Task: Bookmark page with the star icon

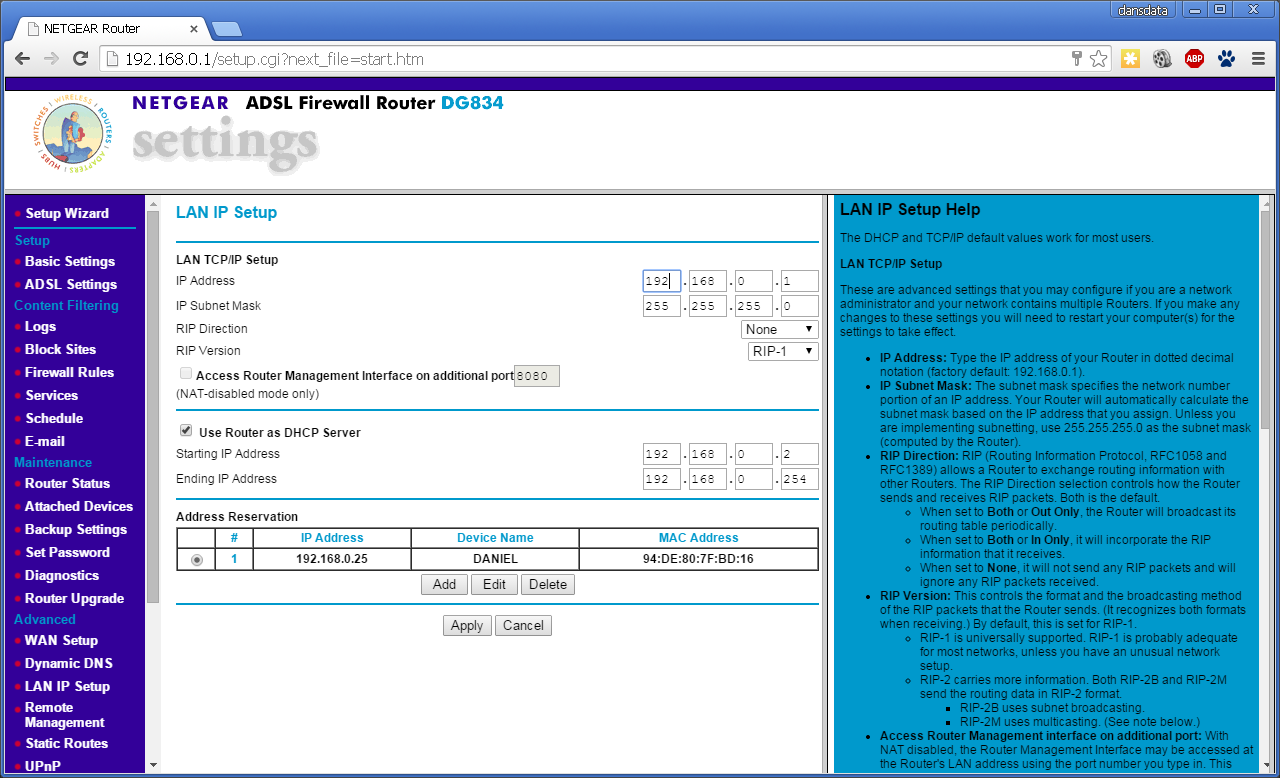Action: [x=1098, y=59]
